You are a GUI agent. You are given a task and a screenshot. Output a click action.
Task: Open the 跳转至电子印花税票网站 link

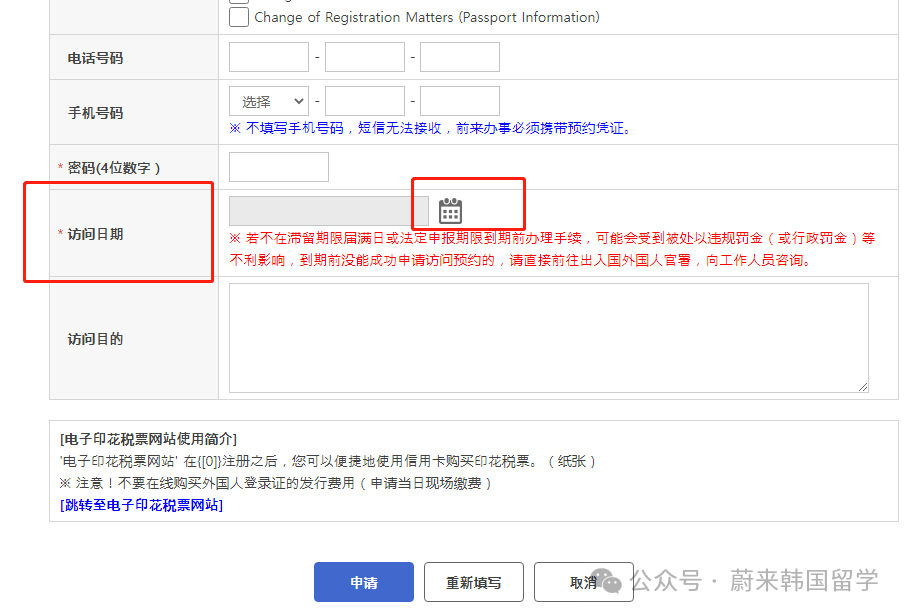(x=141, y=505)
